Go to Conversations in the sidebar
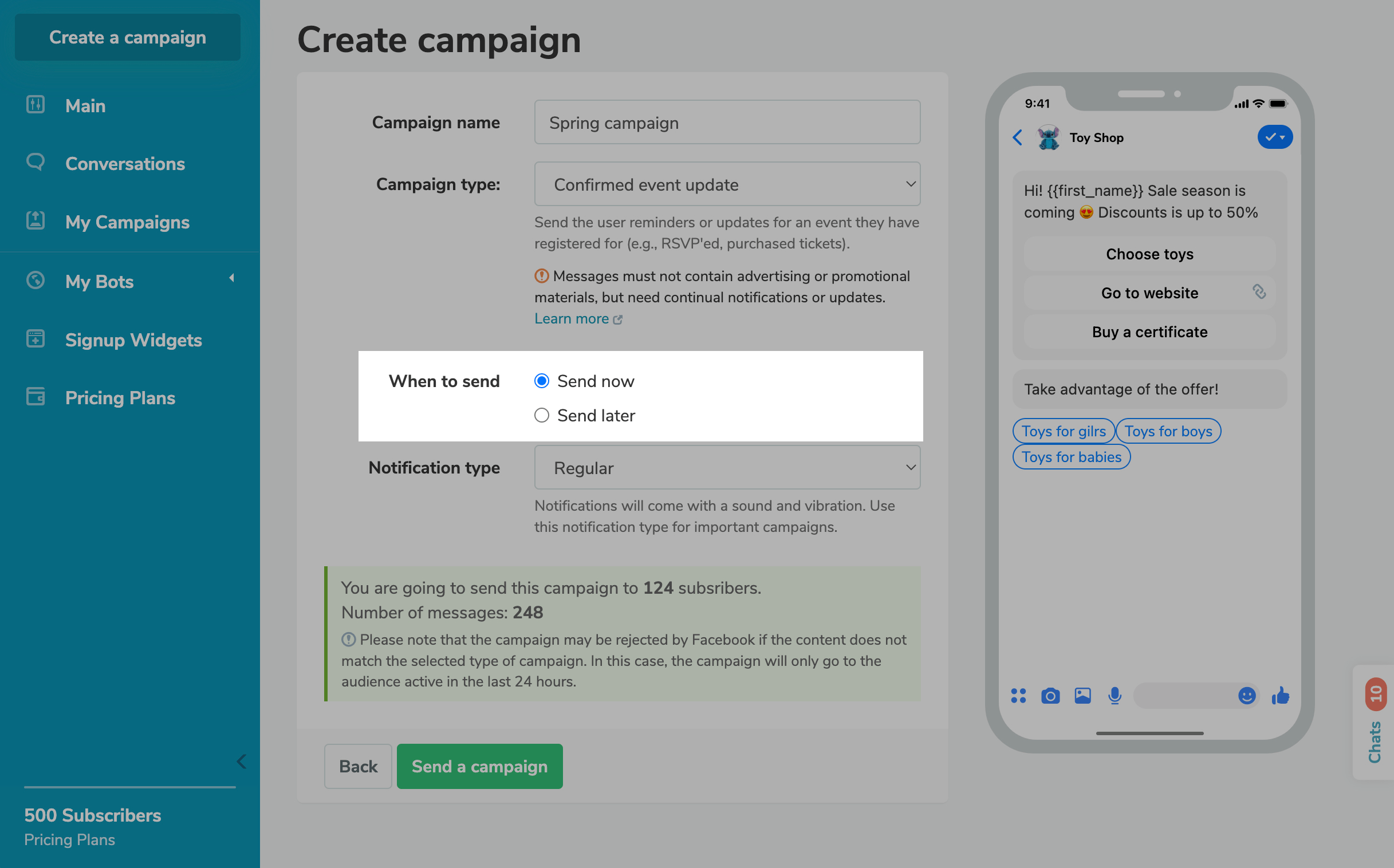 coord(125,164)
